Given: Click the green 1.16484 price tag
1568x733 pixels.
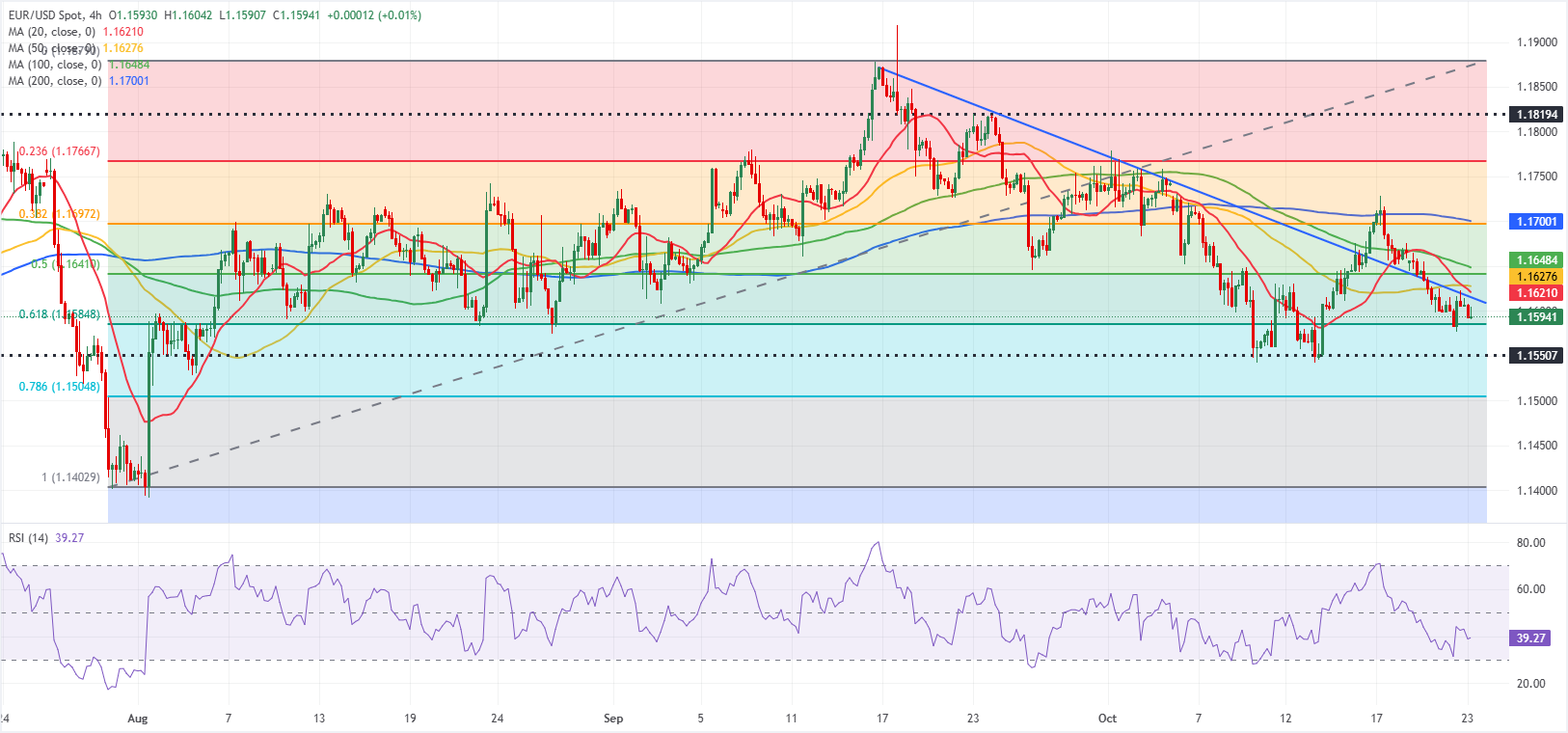Looking at the screenshot, I should [x=1536, y=260].
